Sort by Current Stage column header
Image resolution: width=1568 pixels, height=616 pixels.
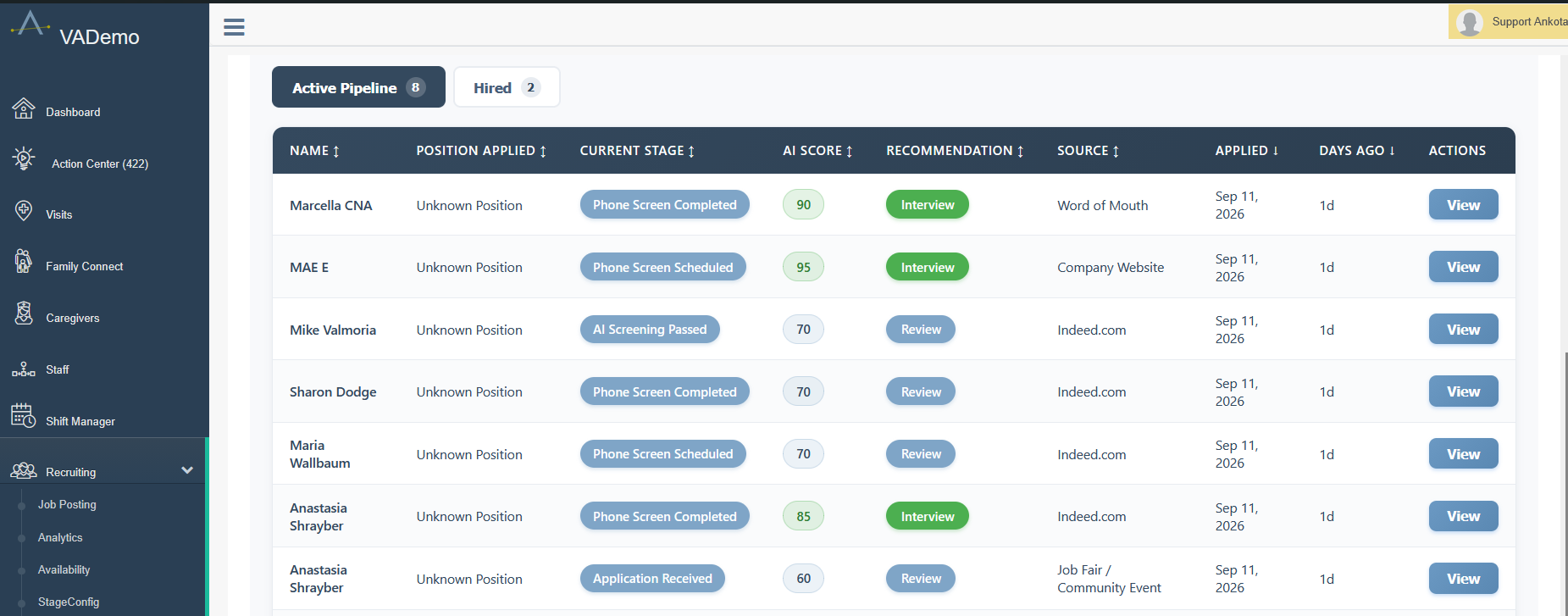click(637, 151)
